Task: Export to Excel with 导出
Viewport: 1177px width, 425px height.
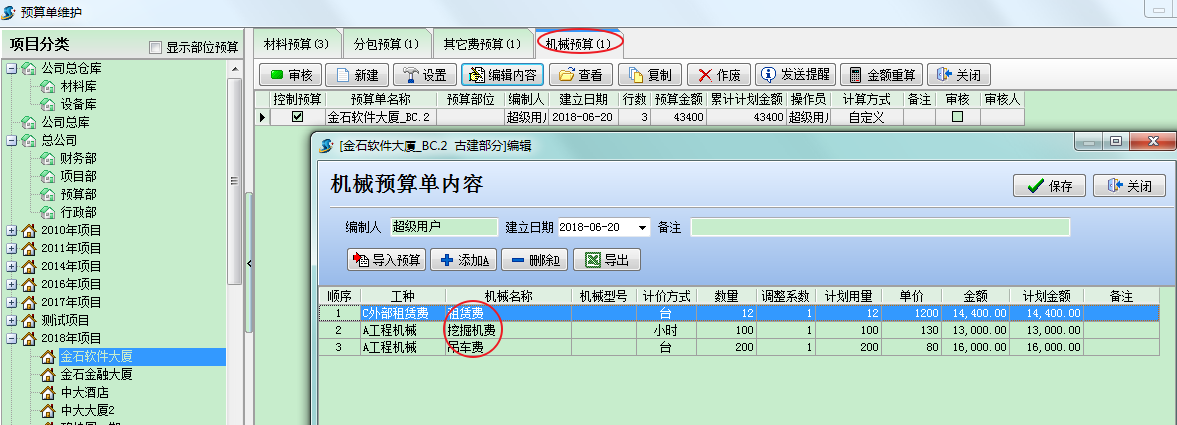Action: tap(607, 260)
